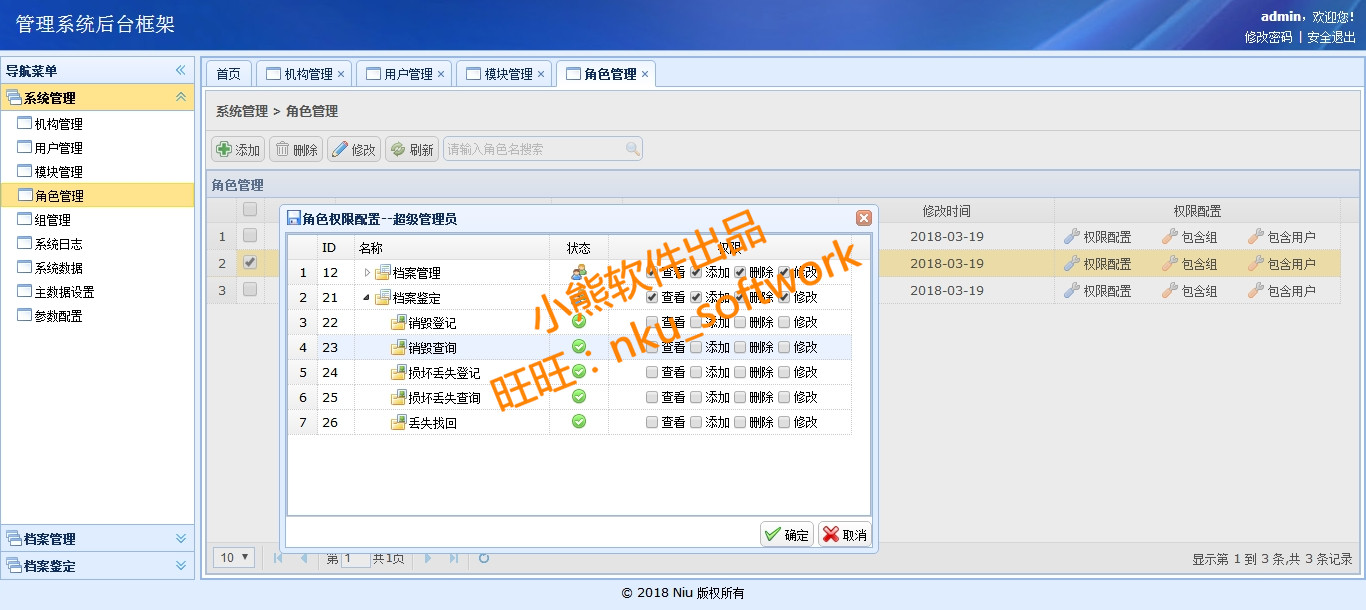The height and width of the screenshot is (610, 1366).
Task: Open the page size dropdown showing 10
Action: [235, 557]
